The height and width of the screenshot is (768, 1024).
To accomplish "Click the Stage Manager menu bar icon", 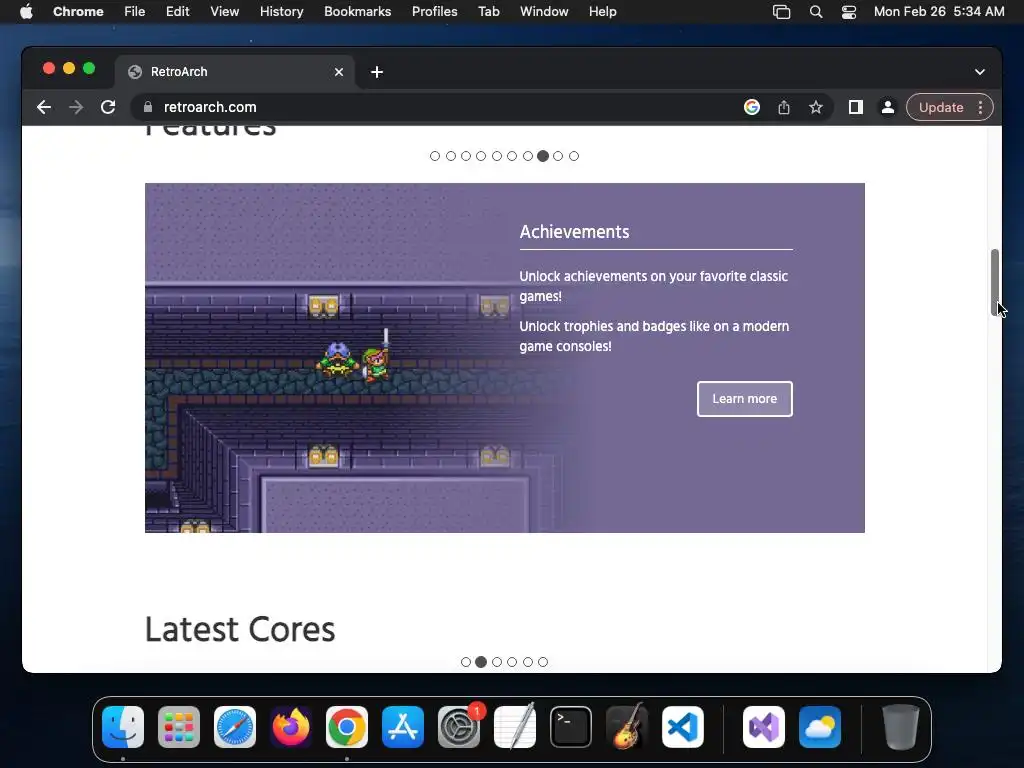I will (x=781, y=12).
